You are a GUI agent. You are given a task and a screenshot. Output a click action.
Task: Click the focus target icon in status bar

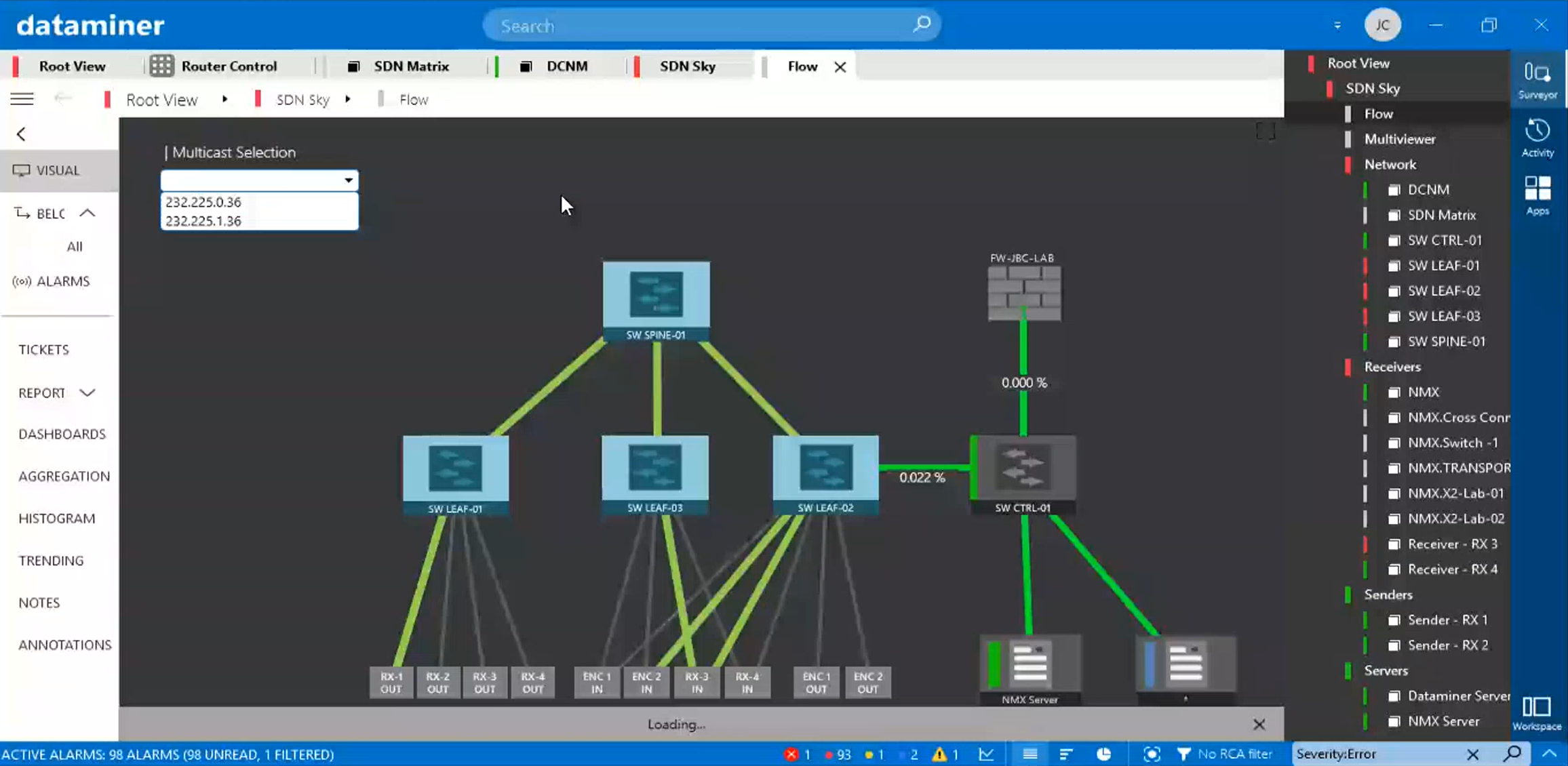1152,754
